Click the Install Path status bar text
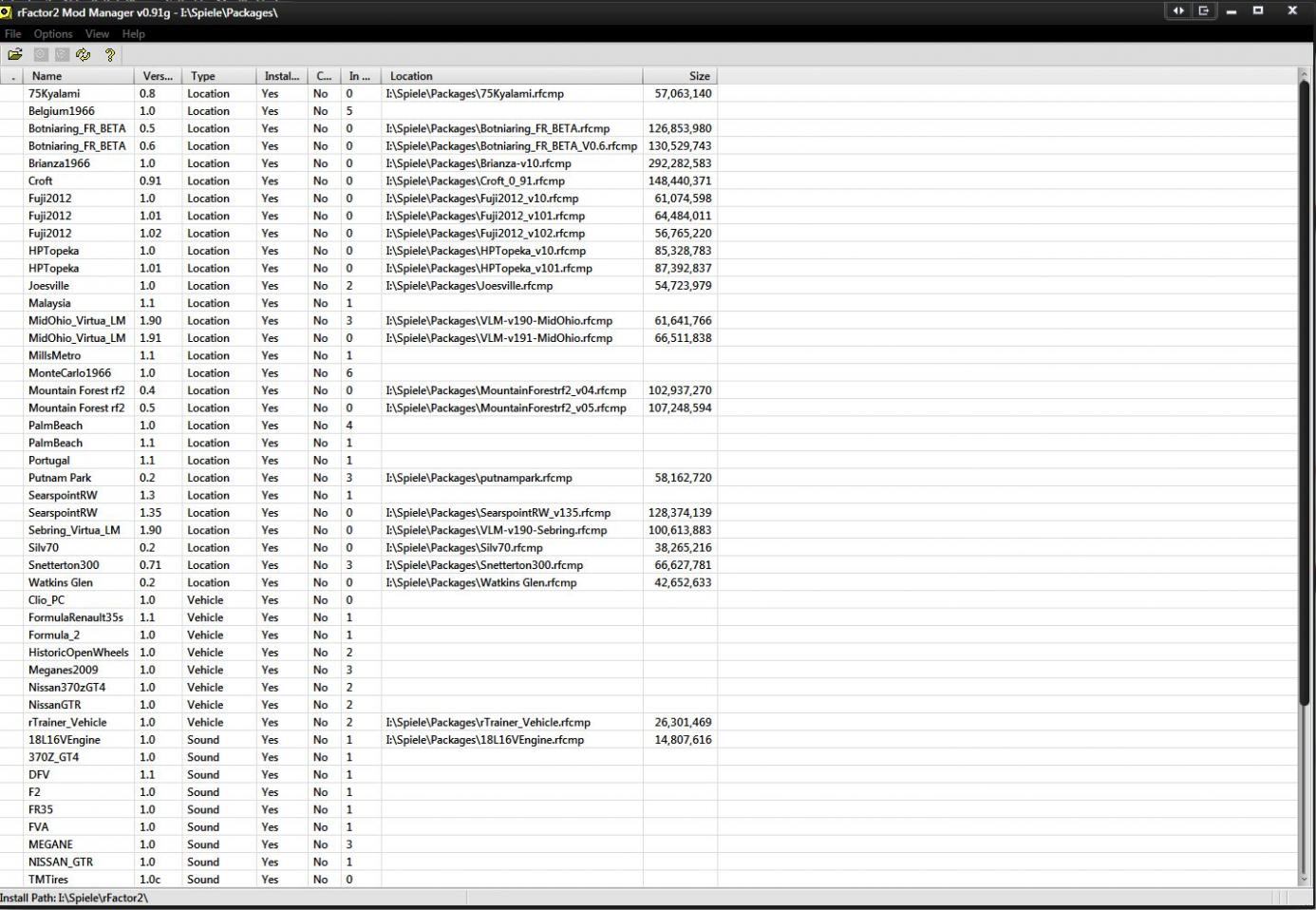This screenshot has width=1316, height=910. point(74,898)
